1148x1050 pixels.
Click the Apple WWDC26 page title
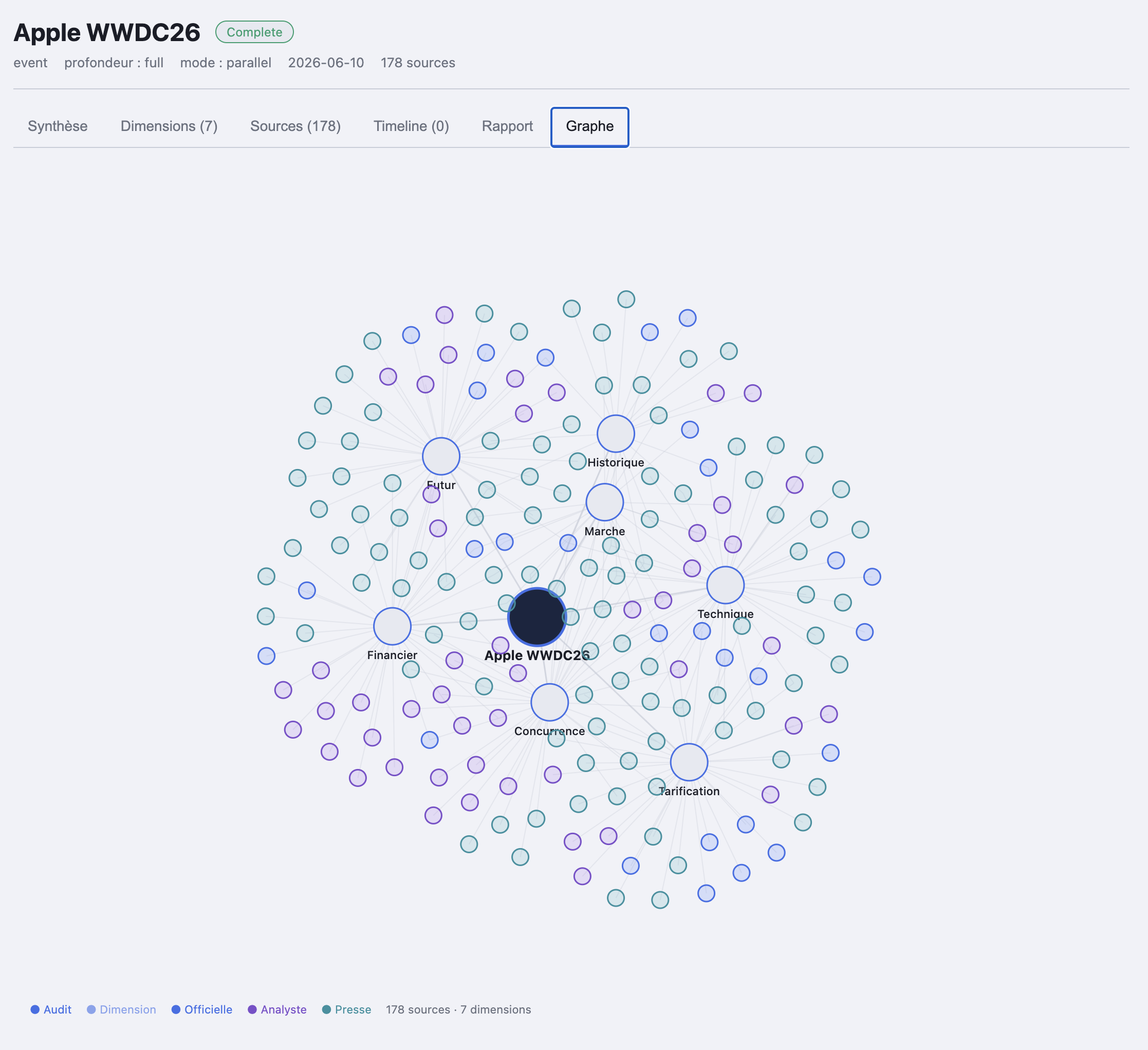107,32
